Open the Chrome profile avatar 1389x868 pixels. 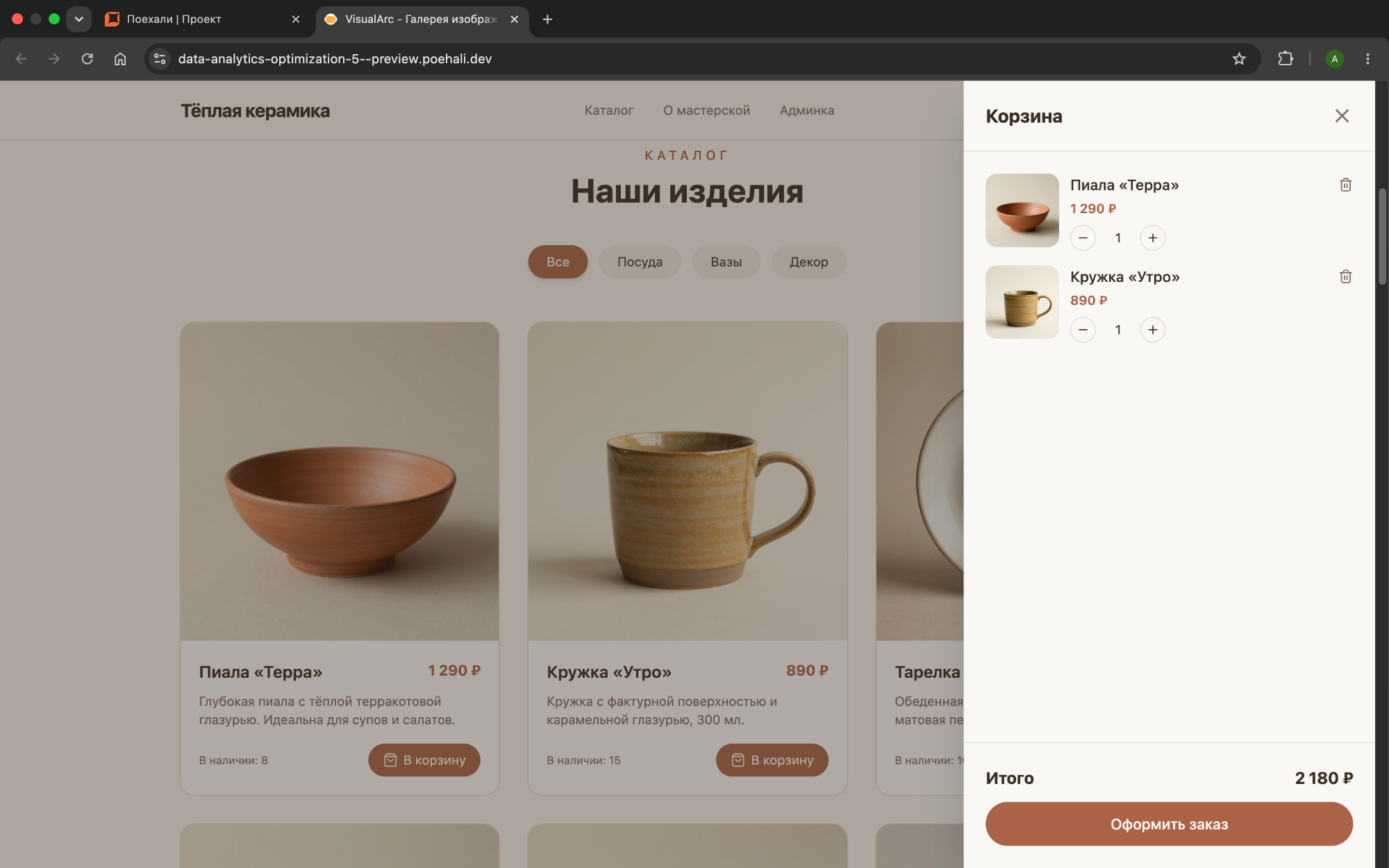pos(1334,59)
